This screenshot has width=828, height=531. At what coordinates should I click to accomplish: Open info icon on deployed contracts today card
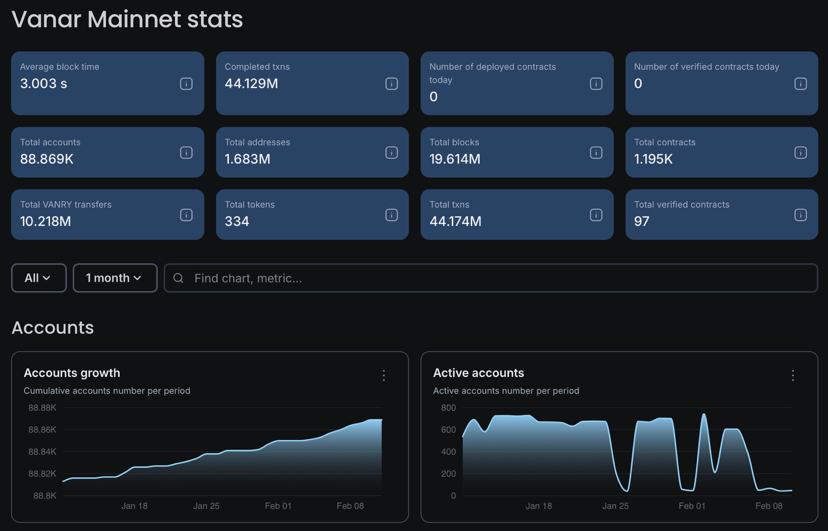596,84
